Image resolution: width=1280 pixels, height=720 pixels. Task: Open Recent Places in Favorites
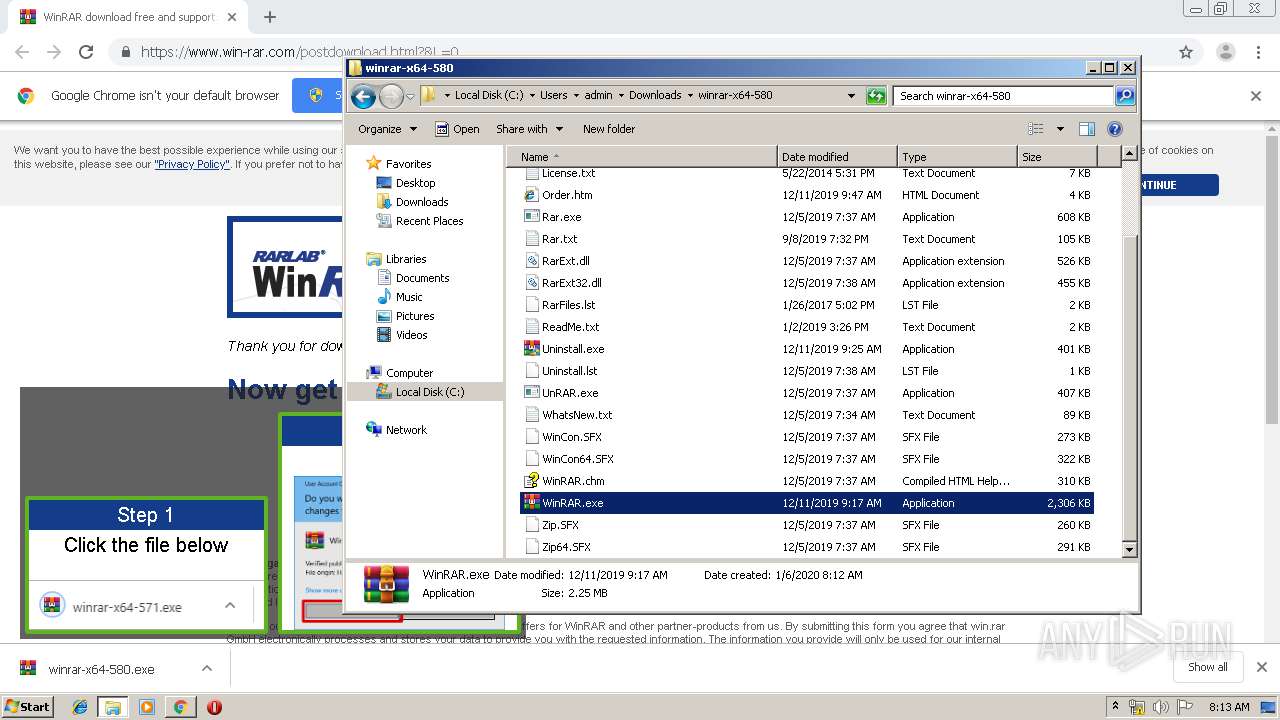coord(429,221)
